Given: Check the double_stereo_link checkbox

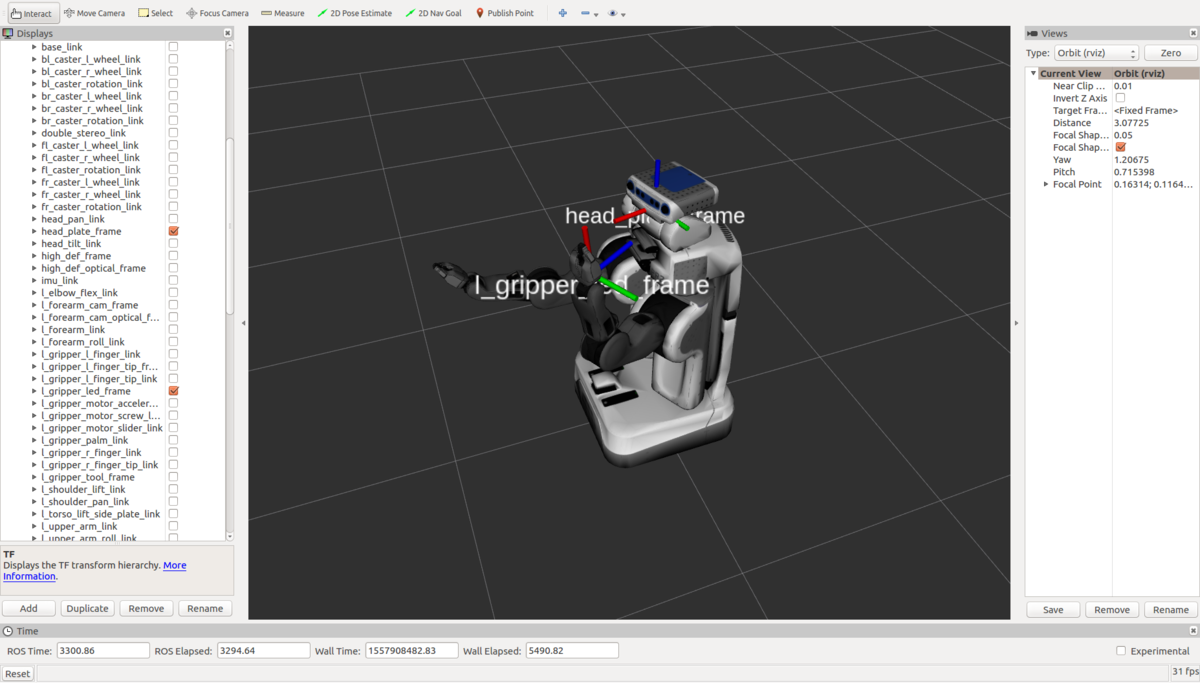Looking at the screenshot, I should (x=173, y=133).
